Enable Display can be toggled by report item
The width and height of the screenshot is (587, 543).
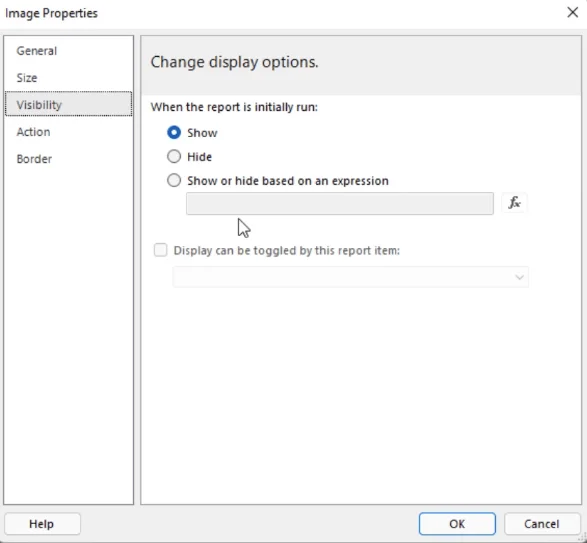point(161,250)
